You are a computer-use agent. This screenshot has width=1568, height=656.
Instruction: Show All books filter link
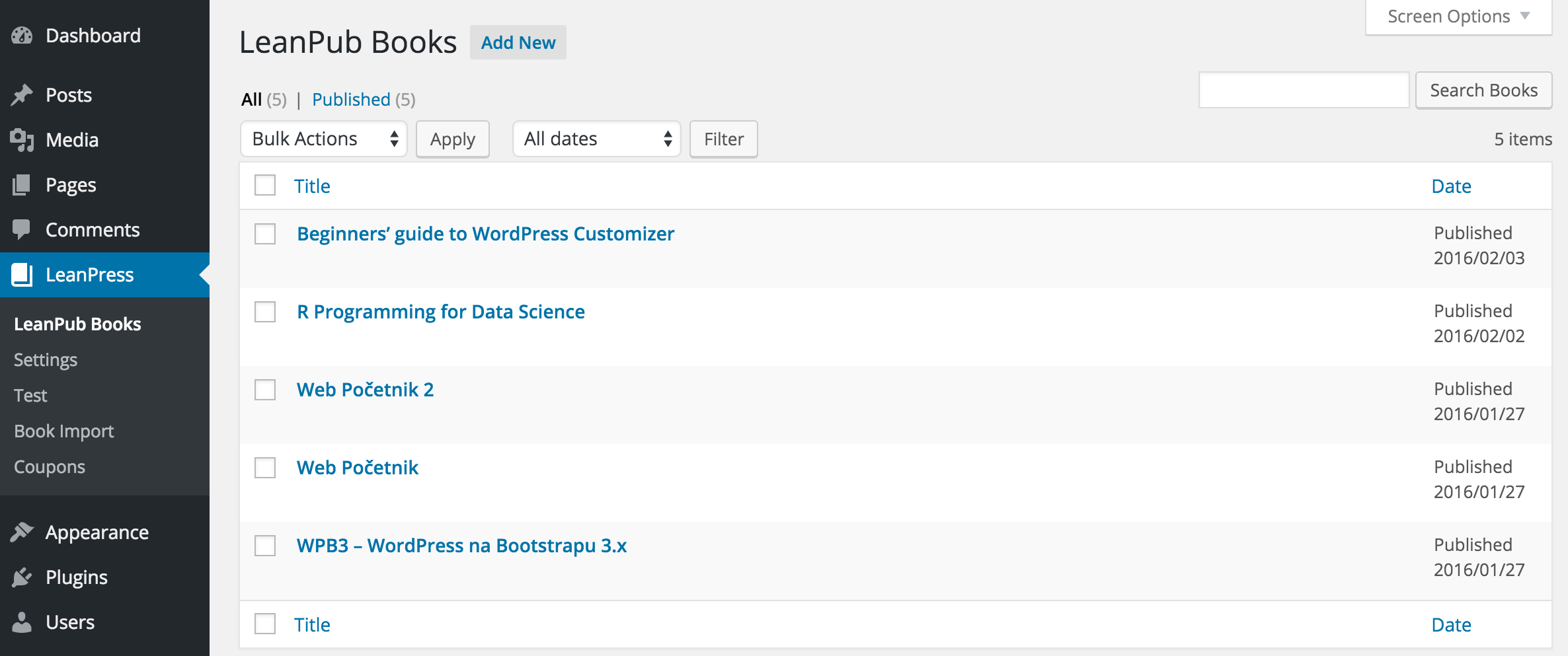(252, 100)
